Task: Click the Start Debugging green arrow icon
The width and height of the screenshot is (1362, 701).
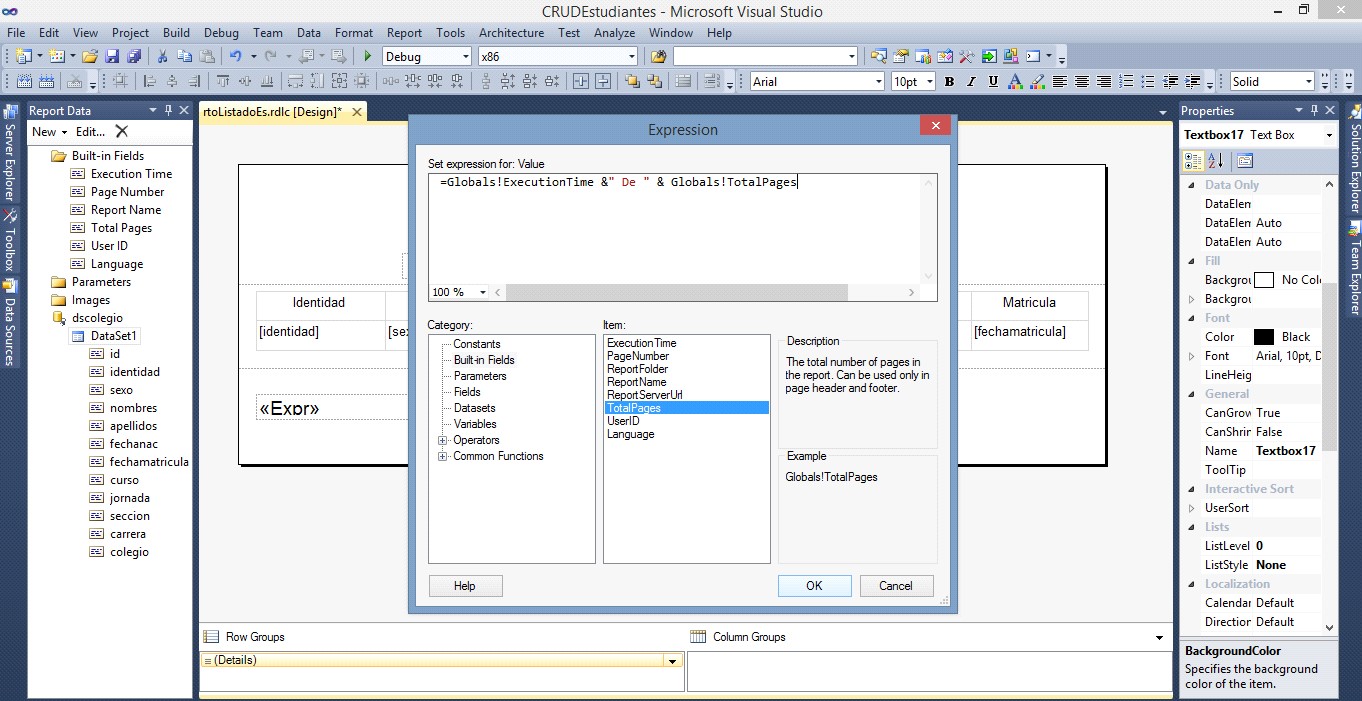Action: tap(366, 56)
